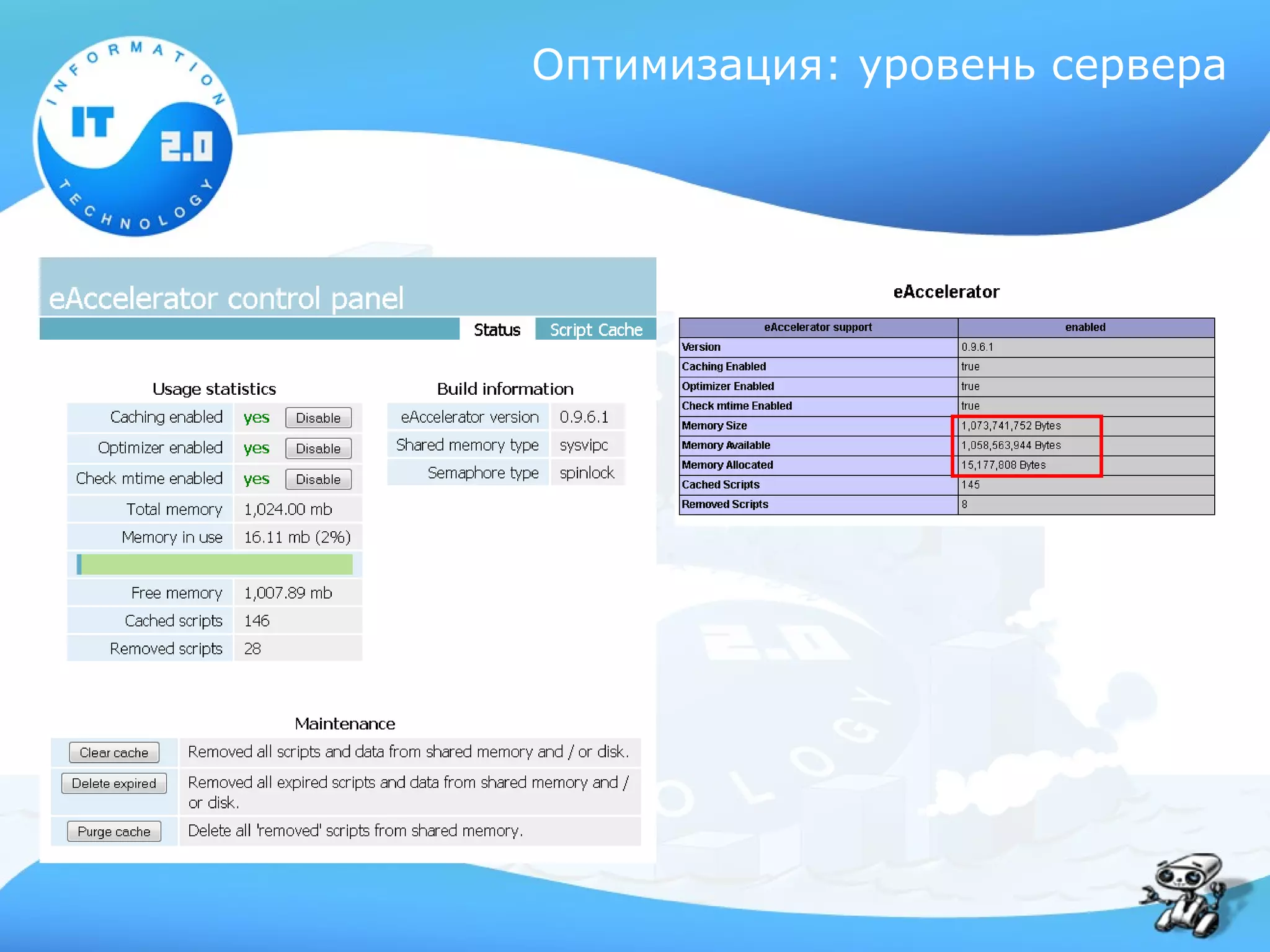Click the 'yes' value for Check mtime enabled

click(256, 479)
